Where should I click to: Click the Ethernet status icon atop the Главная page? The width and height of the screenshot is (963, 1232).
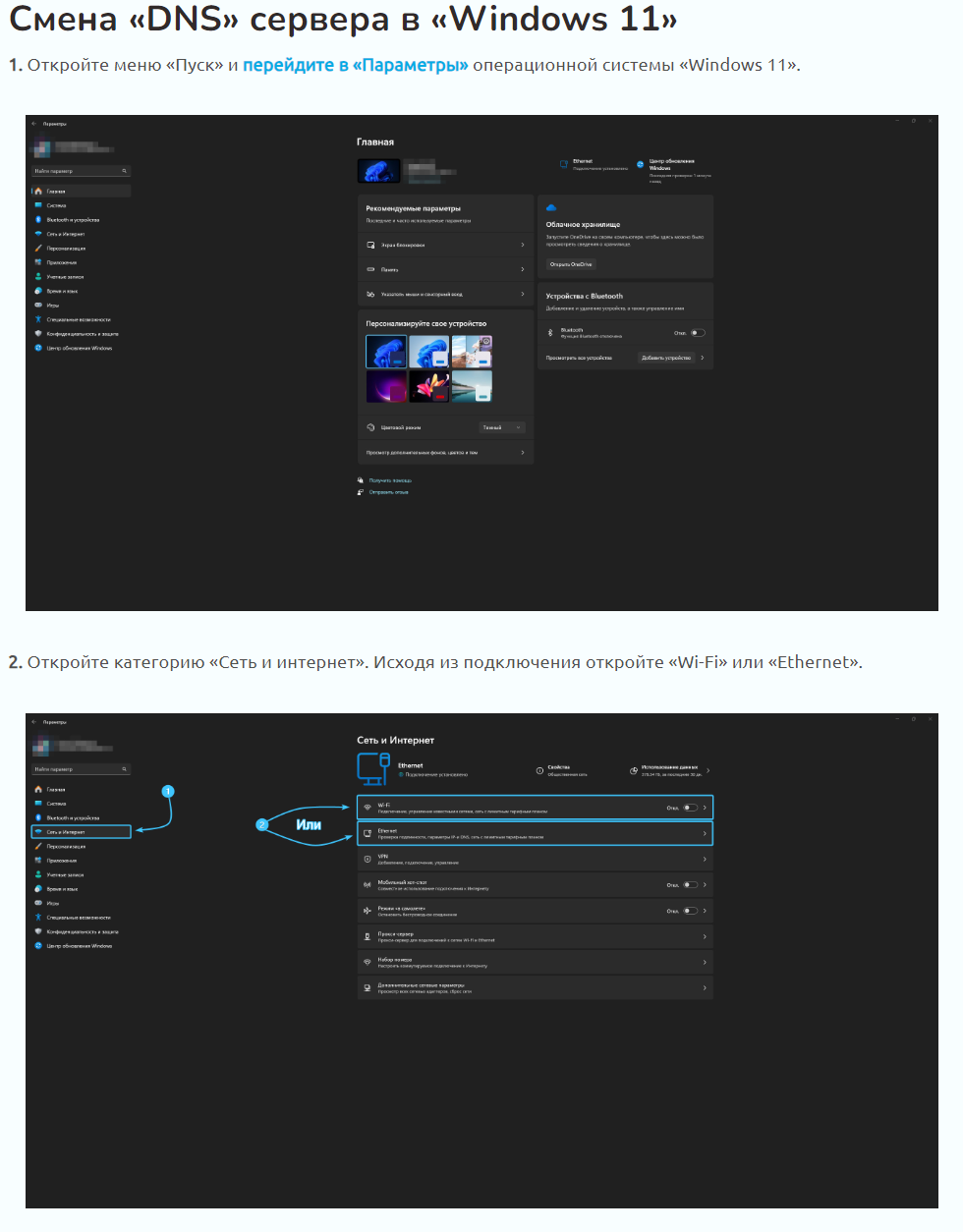point(564,164)
